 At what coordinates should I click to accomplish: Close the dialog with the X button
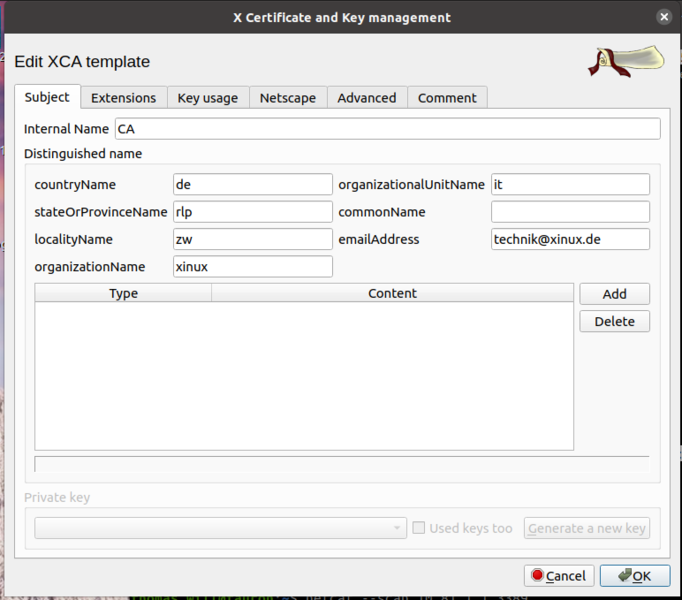(664, 17)
